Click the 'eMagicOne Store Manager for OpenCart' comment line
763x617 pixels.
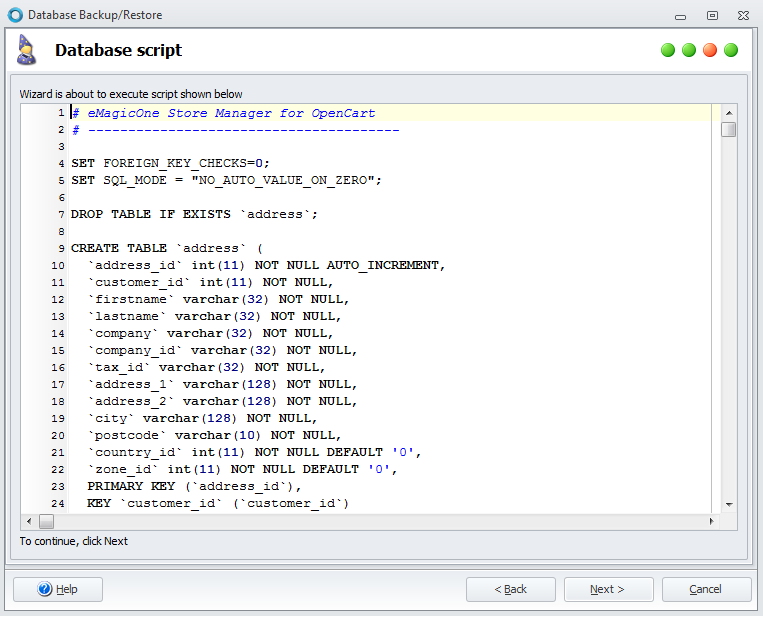click(x=224, y=113)
